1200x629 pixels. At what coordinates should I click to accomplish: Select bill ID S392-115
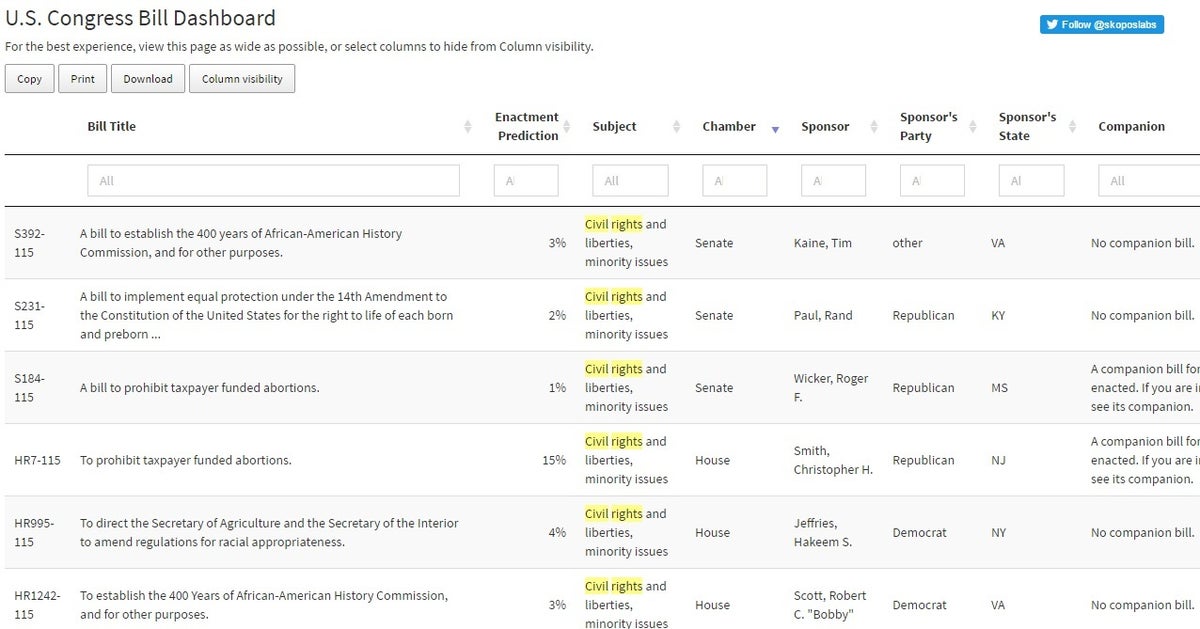(x=30, y=243)
